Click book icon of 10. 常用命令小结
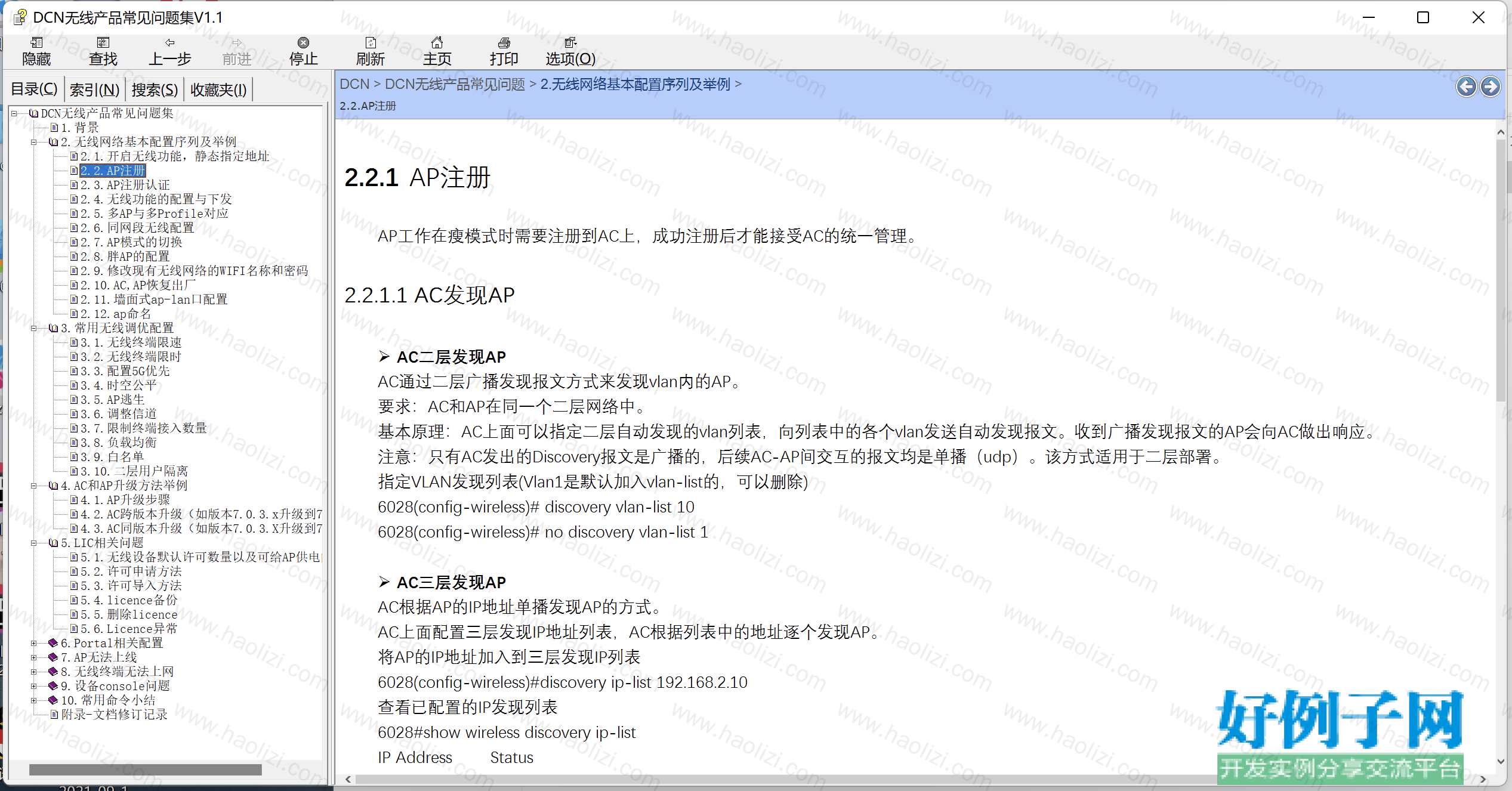 [x=53, y=700]
